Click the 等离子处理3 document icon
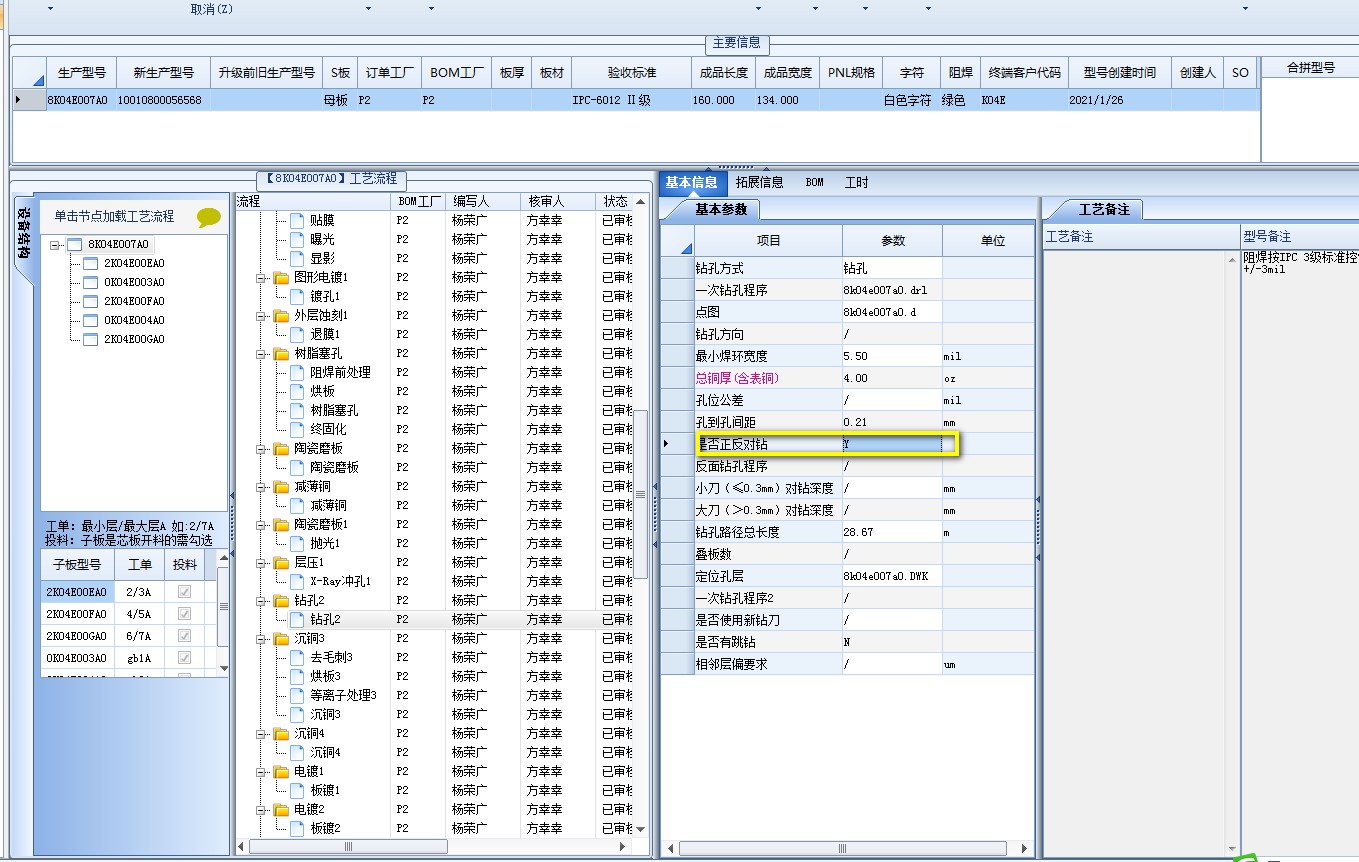 (297, 695)
